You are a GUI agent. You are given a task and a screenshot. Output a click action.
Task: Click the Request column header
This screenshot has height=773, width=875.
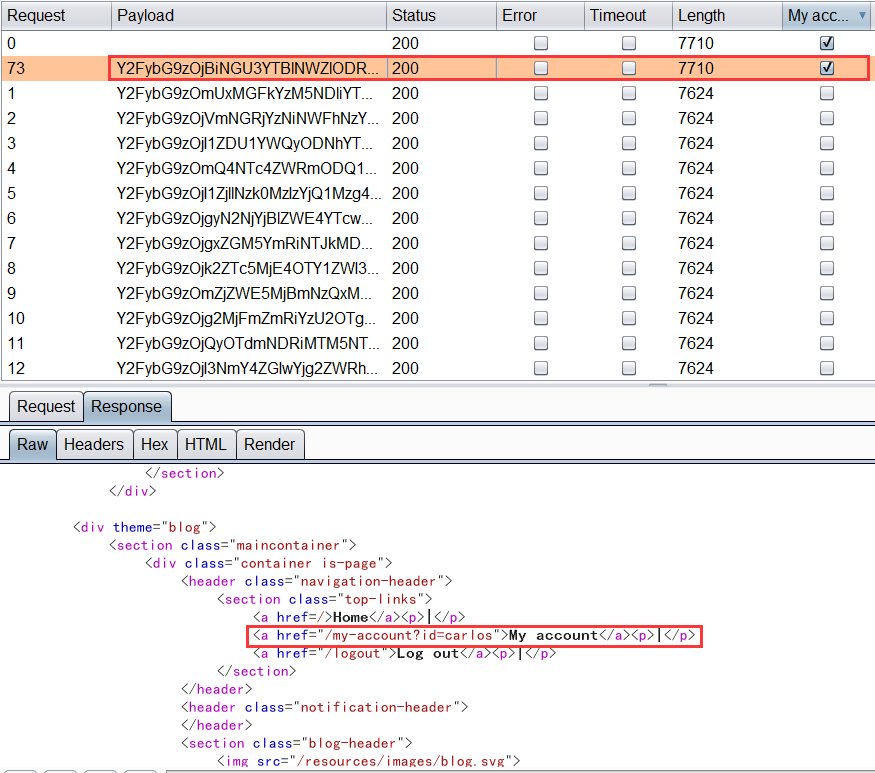(x=55, y=15)
